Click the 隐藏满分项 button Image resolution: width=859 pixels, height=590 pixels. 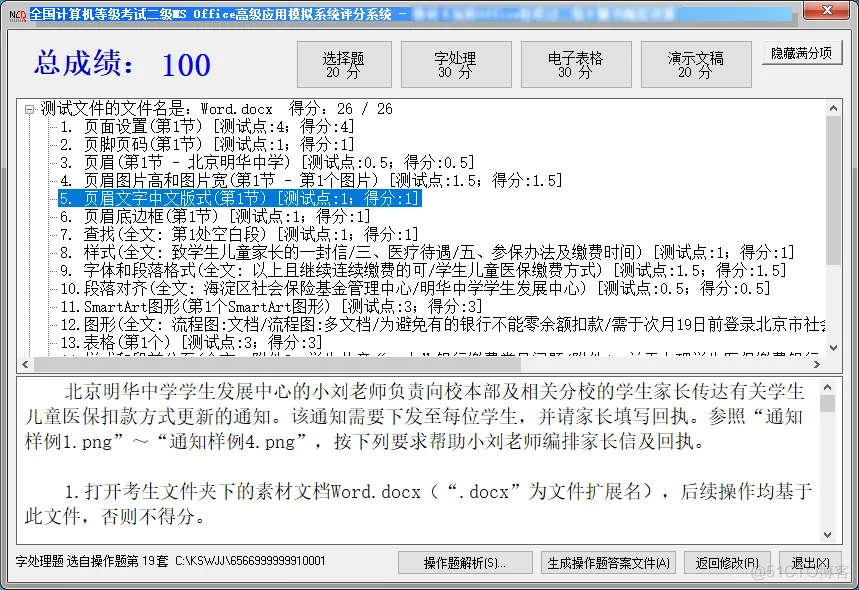point(801,53)
